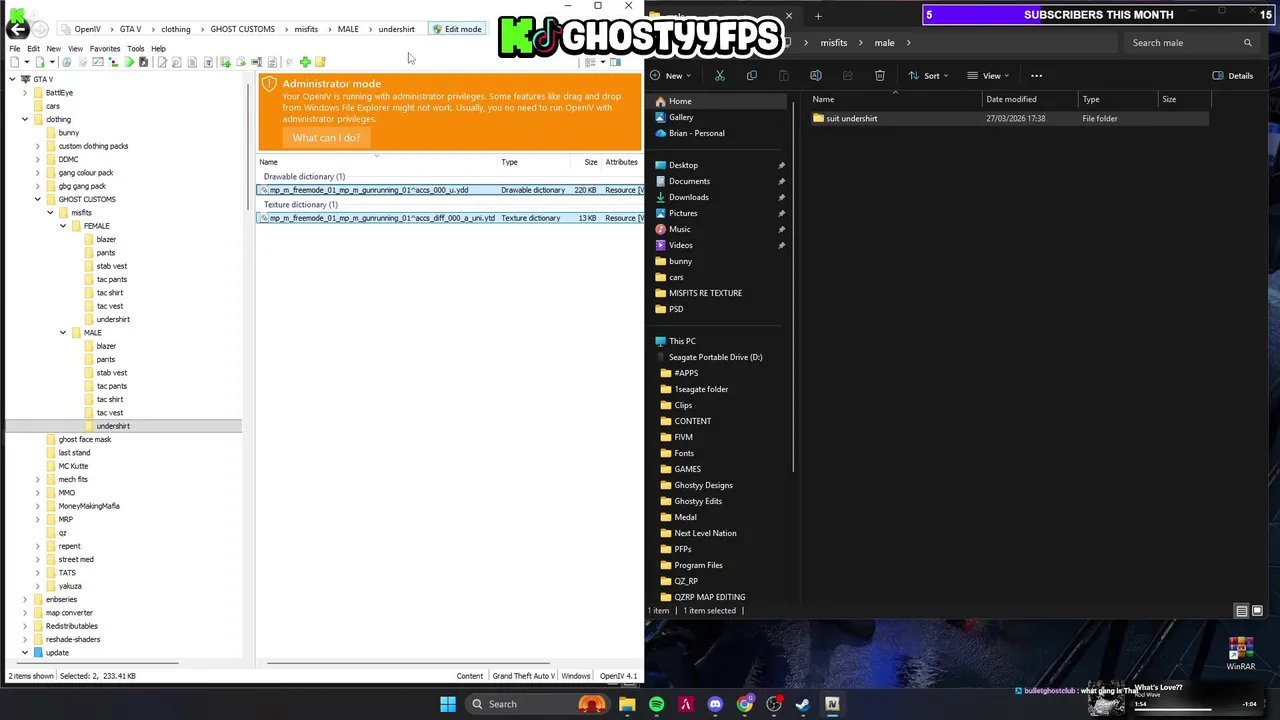
Task: Open the Edit menu in OpenIV
Action: 33,48
